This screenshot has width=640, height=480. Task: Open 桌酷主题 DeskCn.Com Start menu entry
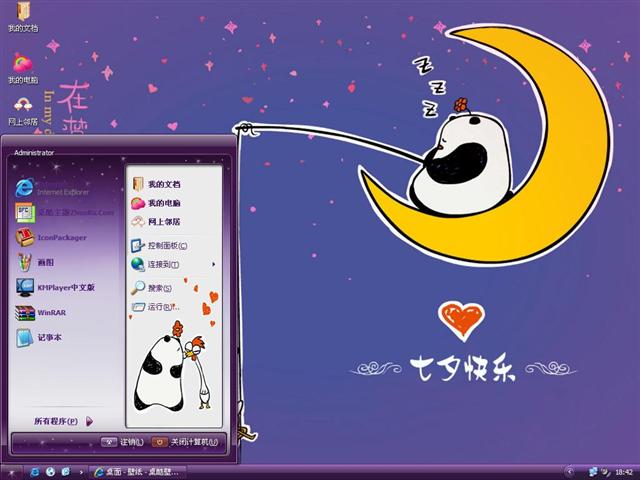coord(65,213)
